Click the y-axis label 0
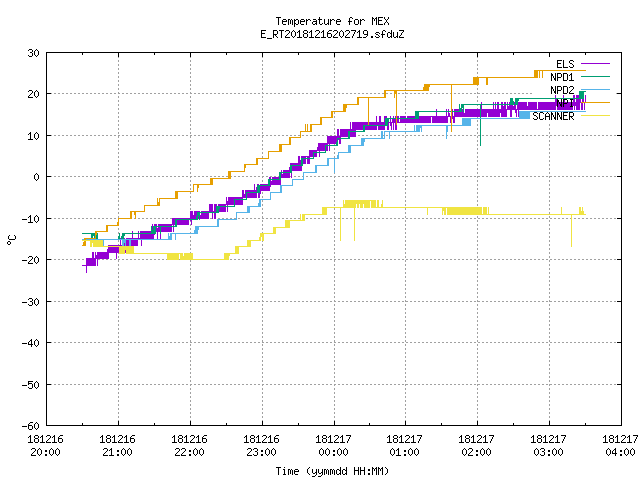The width and height of the screenshot is (640, 480). (37, 177)
